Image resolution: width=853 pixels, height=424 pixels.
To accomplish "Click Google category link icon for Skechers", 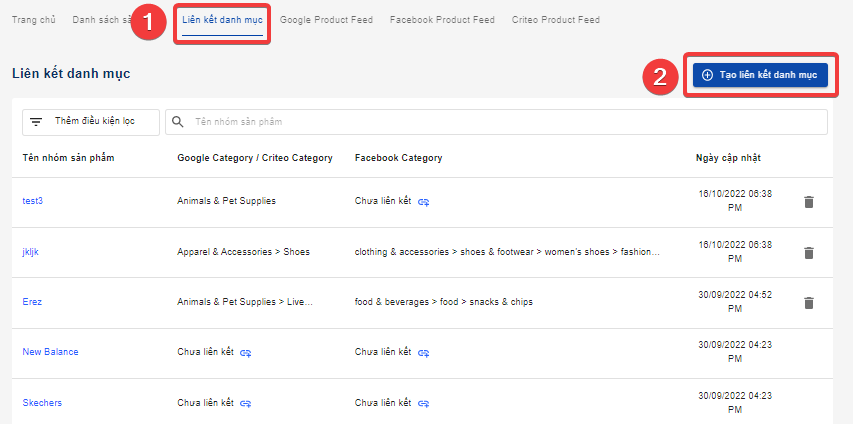I will (x=246, y=403).
